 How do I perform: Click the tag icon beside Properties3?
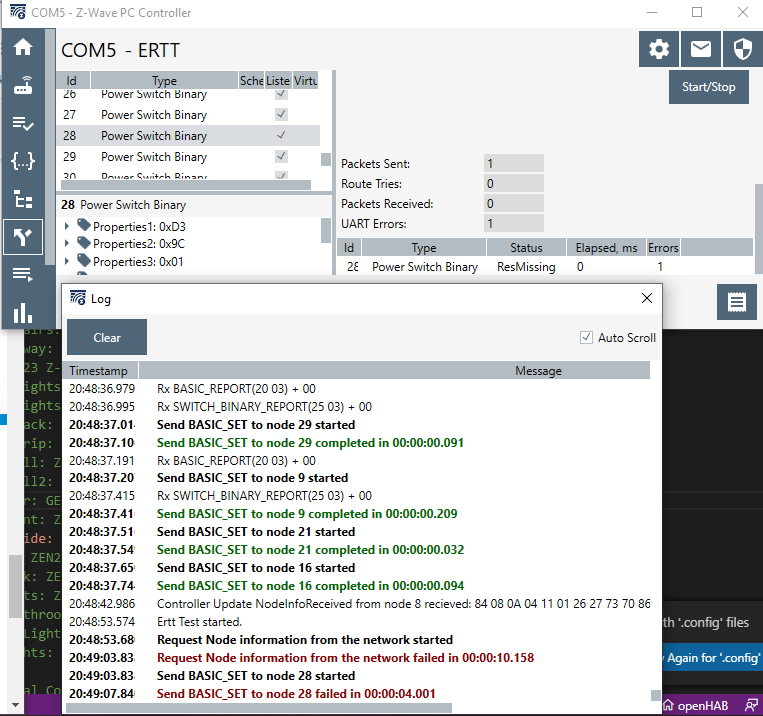click(84, 260)
